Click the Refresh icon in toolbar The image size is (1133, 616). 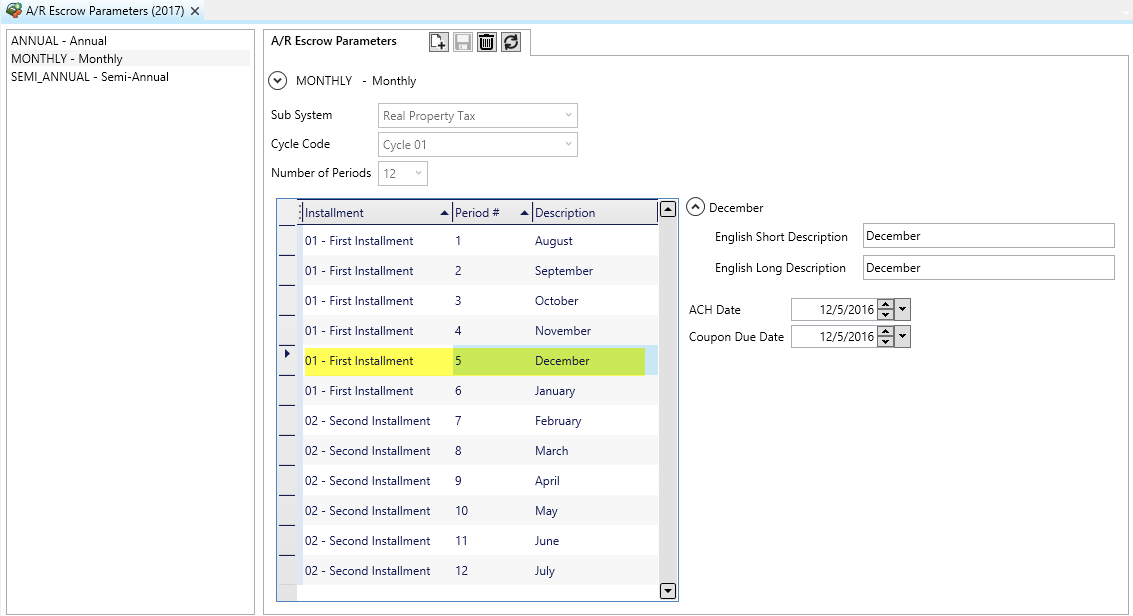click(511, 42)
